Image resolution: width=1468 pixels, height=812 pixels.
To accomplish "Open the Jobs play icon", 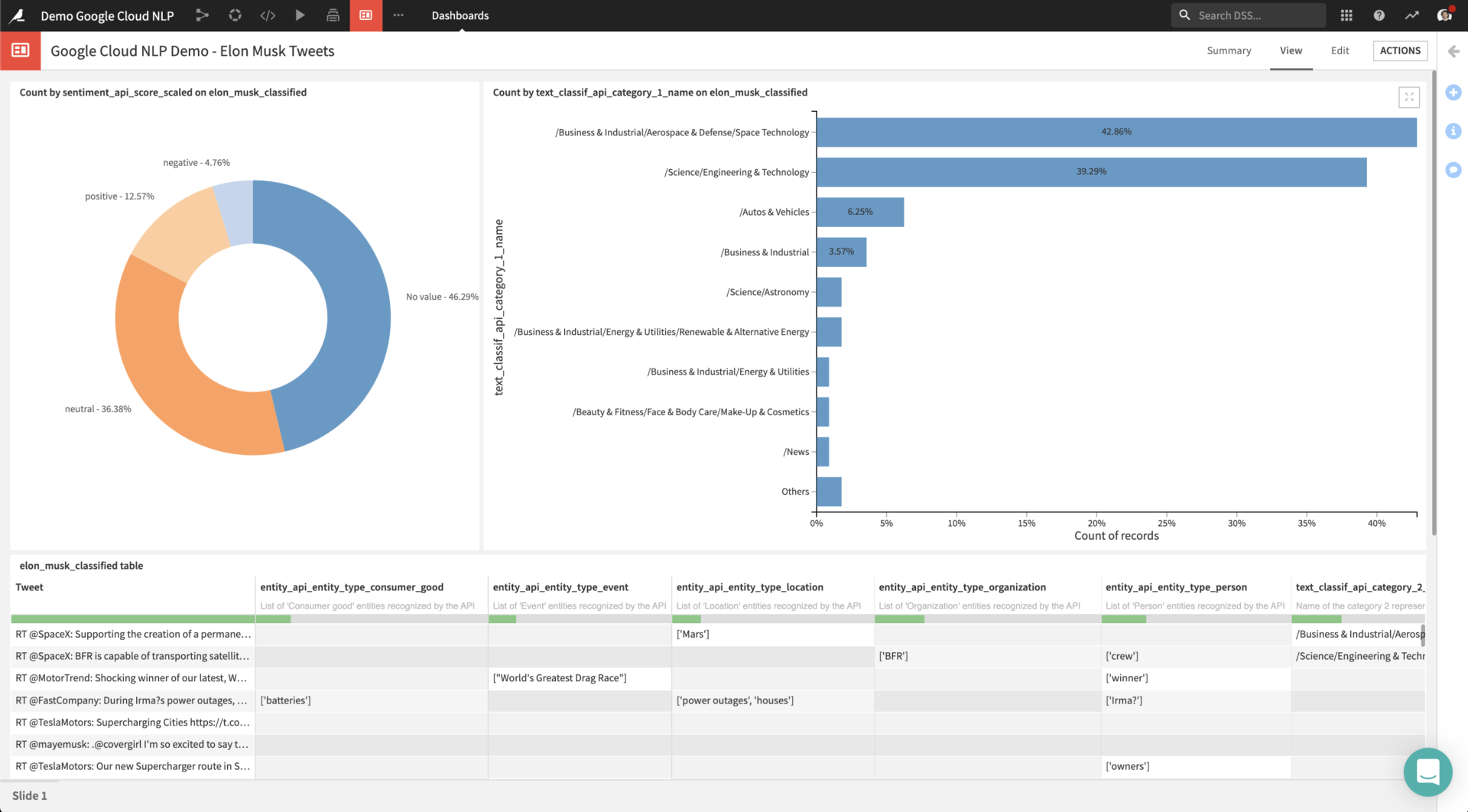I will click(x=300, y=15).
